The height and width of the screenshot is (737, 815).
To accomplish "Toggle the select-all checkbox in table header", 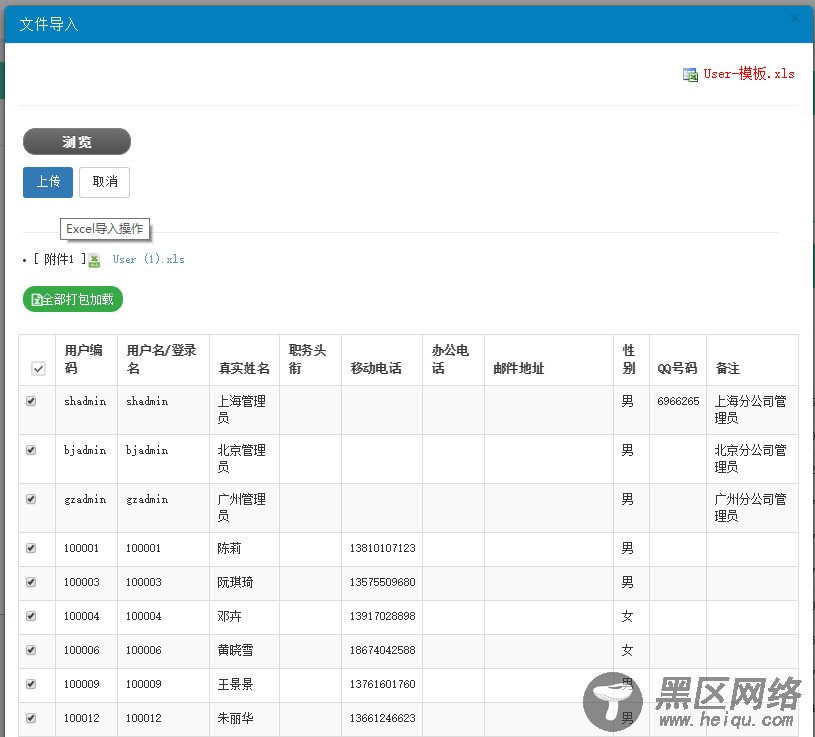I will [38, 368].
